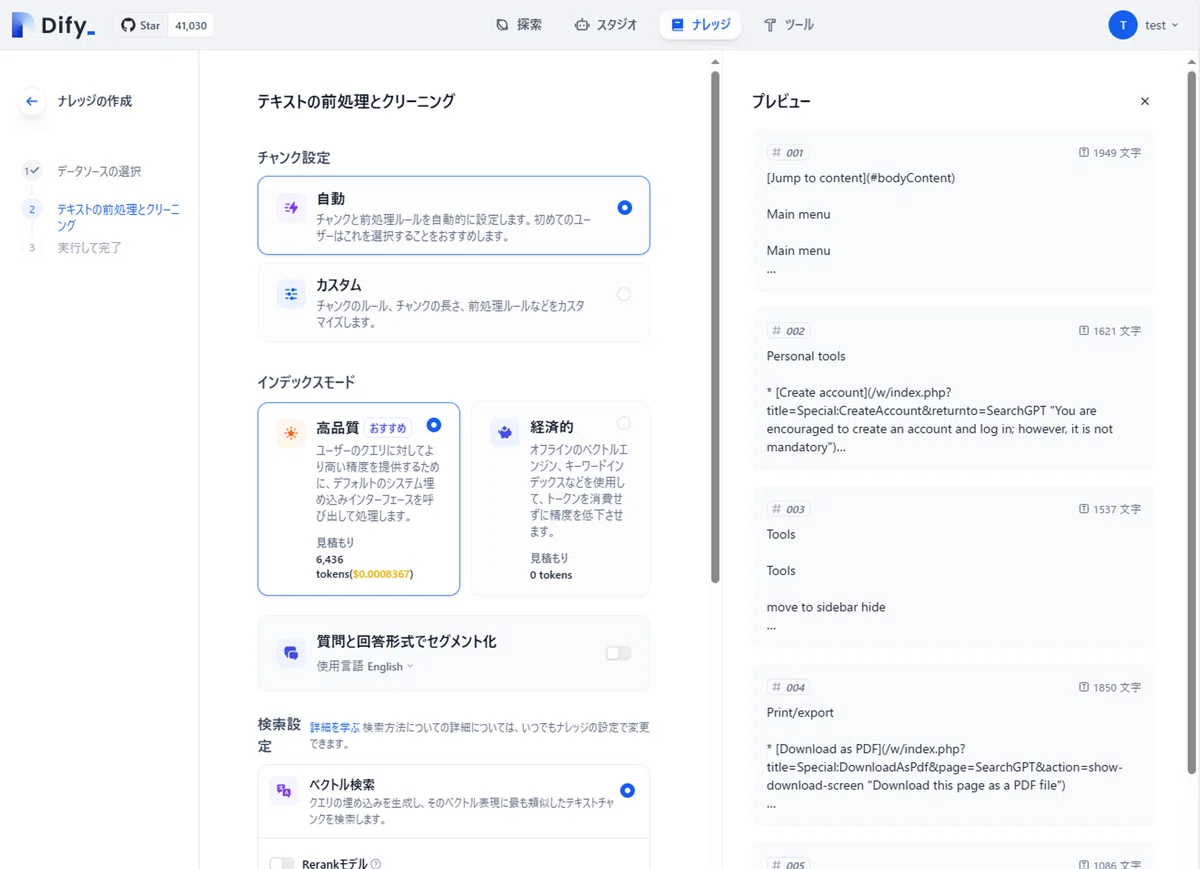The width and height of the screenshot is (1200, 869).
Task: Click the 高品質 sun icon
Action: 291,433
